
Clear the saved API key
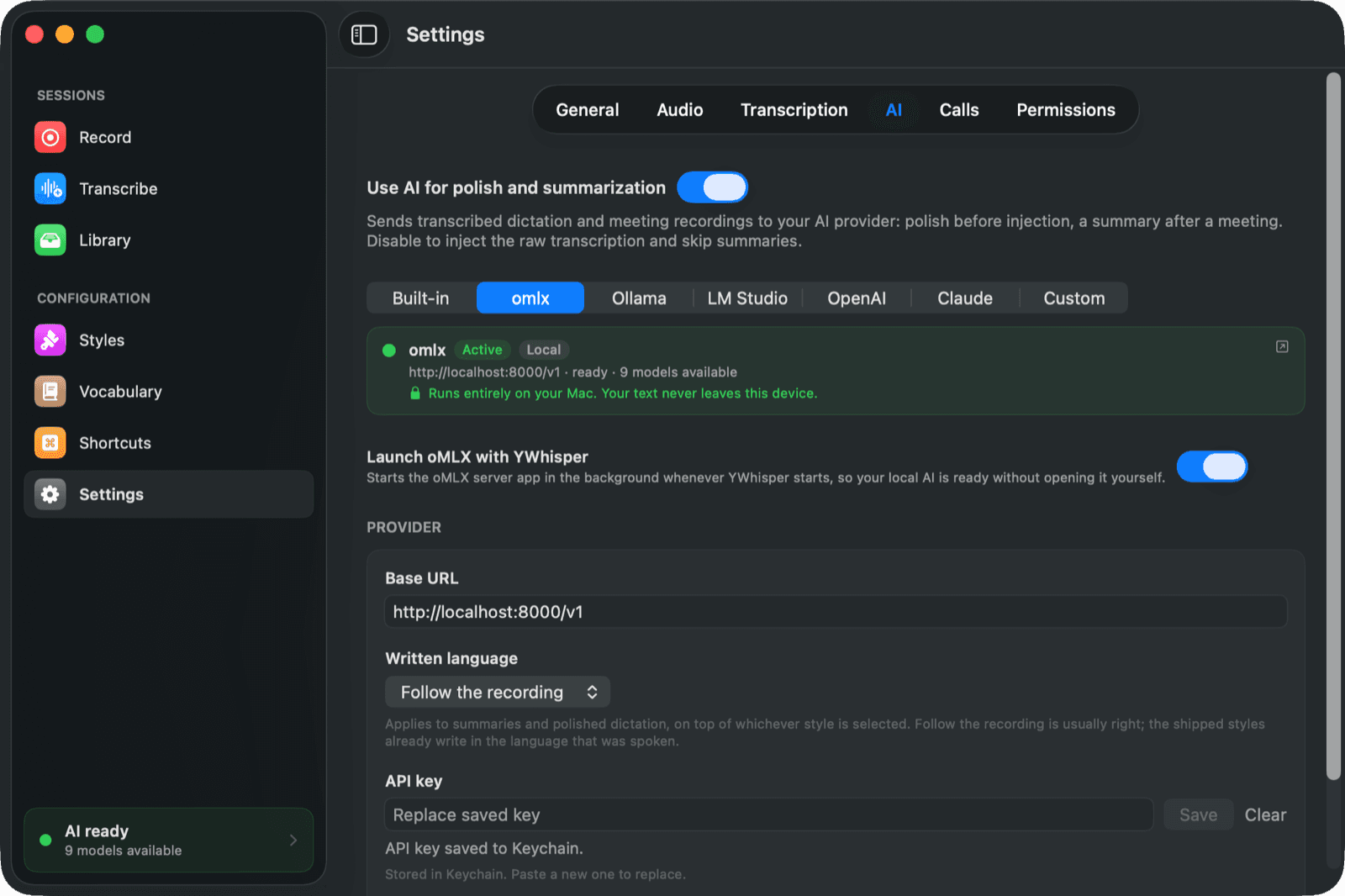pos(1265,814)
